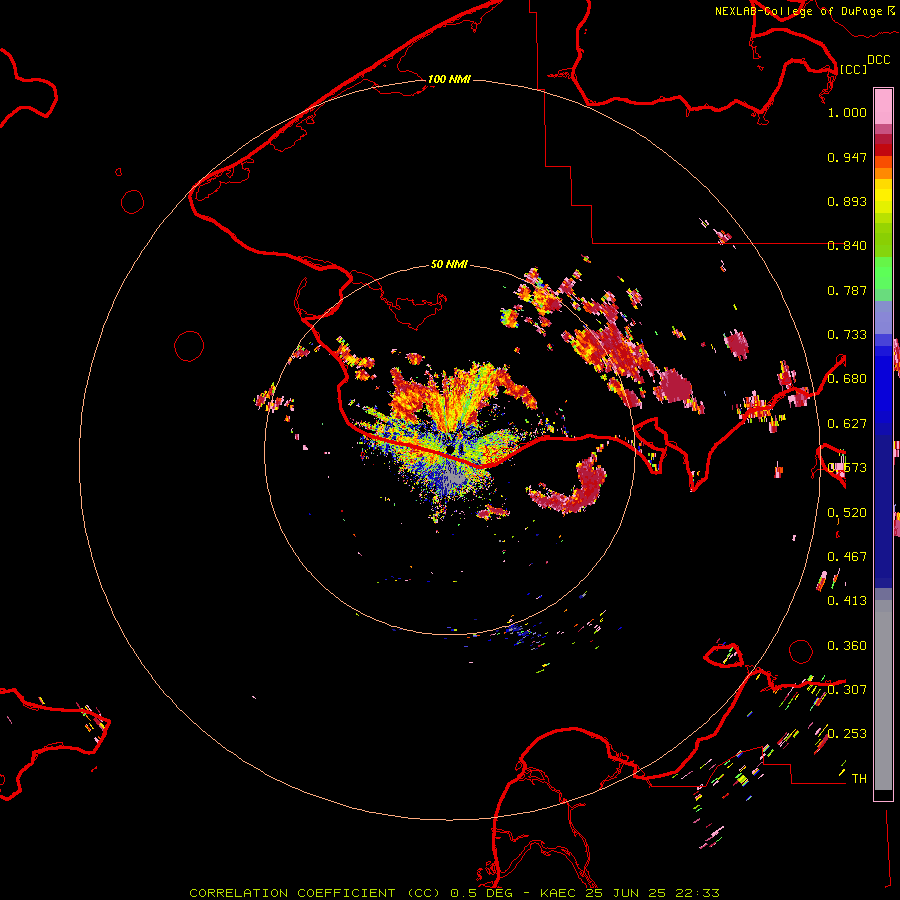This screenshot has height=900, width=900.
Task: Select the 0.787 scale value
Action: click(847, 290)
